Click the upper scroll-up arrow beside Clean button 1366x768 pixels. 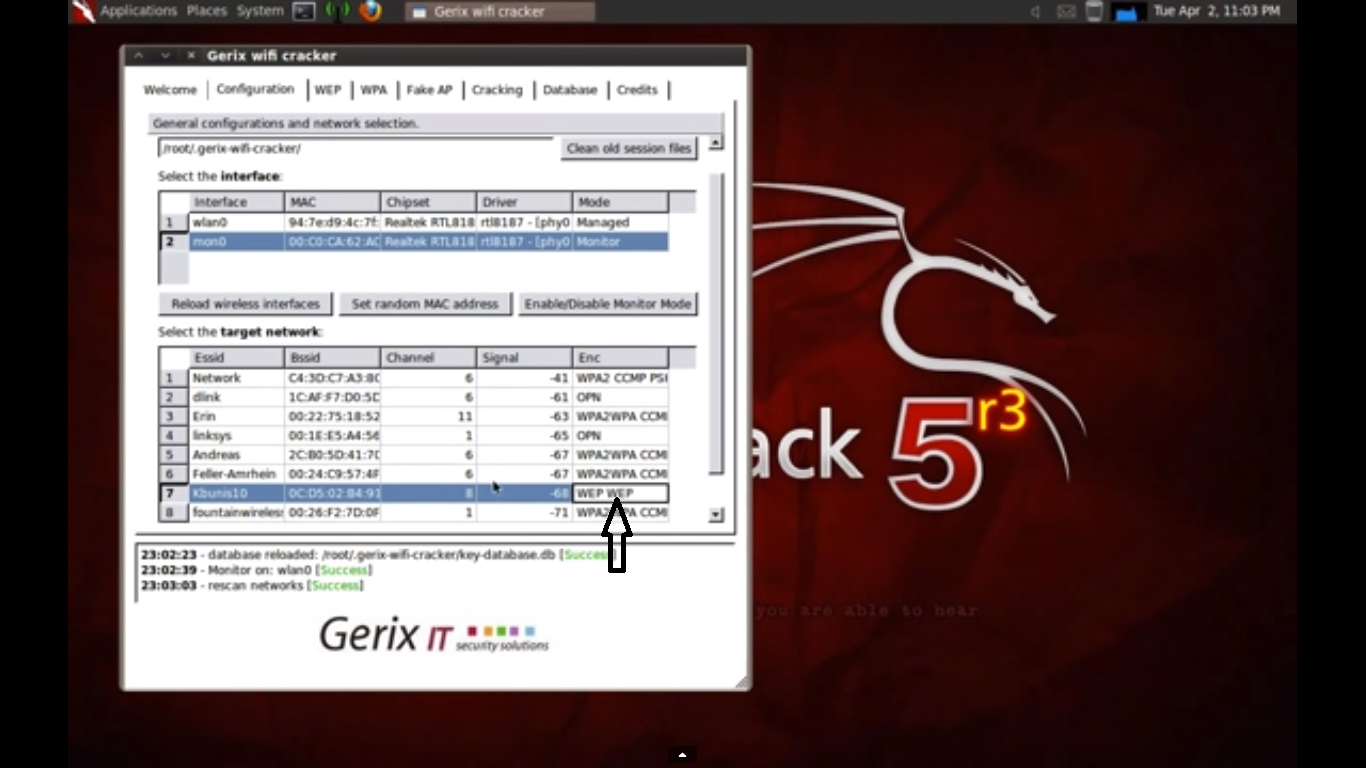715,143
